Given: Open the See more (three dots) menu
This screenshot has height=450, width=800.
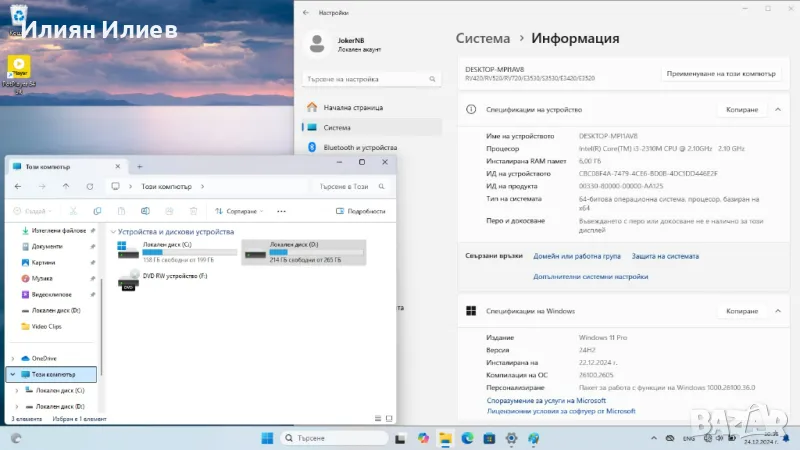Looking at the screenshot, I should pos(281,211).
